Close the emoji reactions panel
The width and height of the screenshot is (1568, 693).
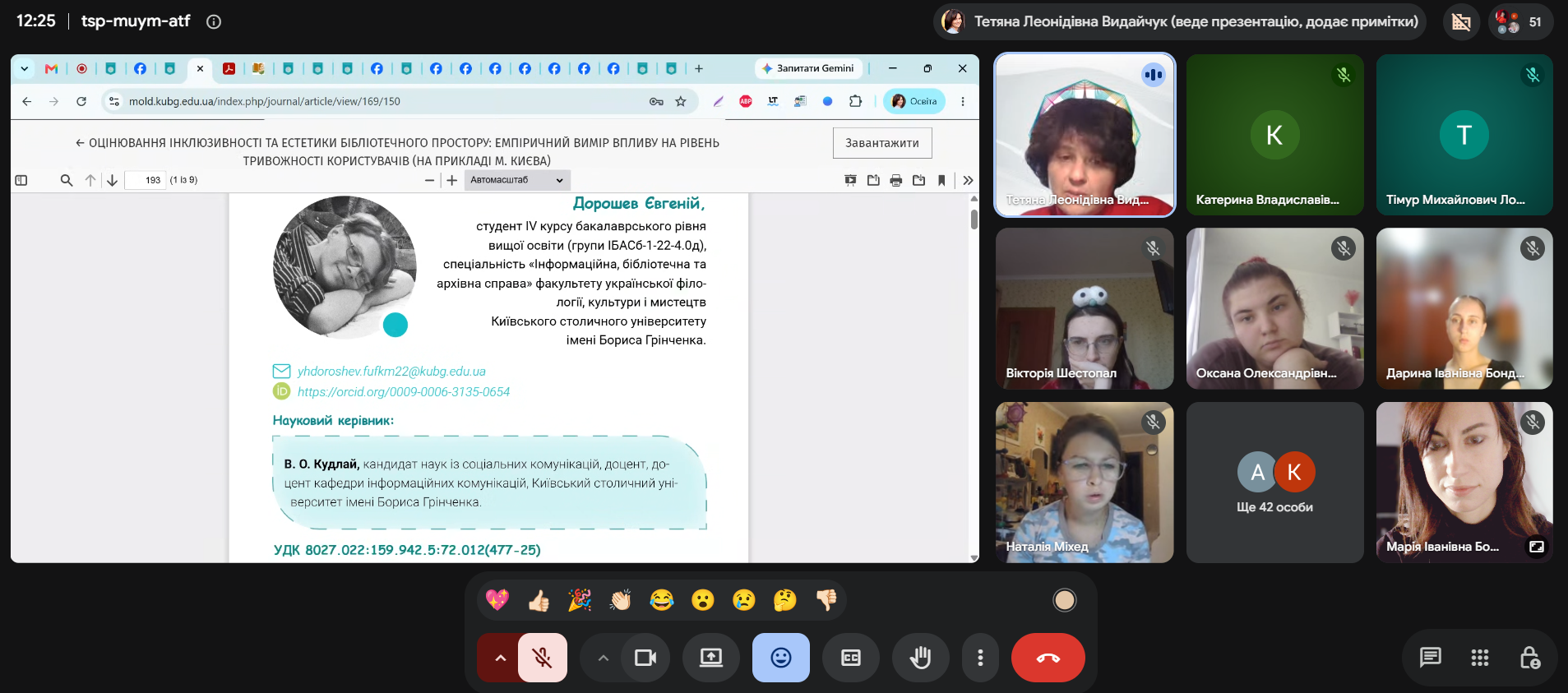[781, 658]
